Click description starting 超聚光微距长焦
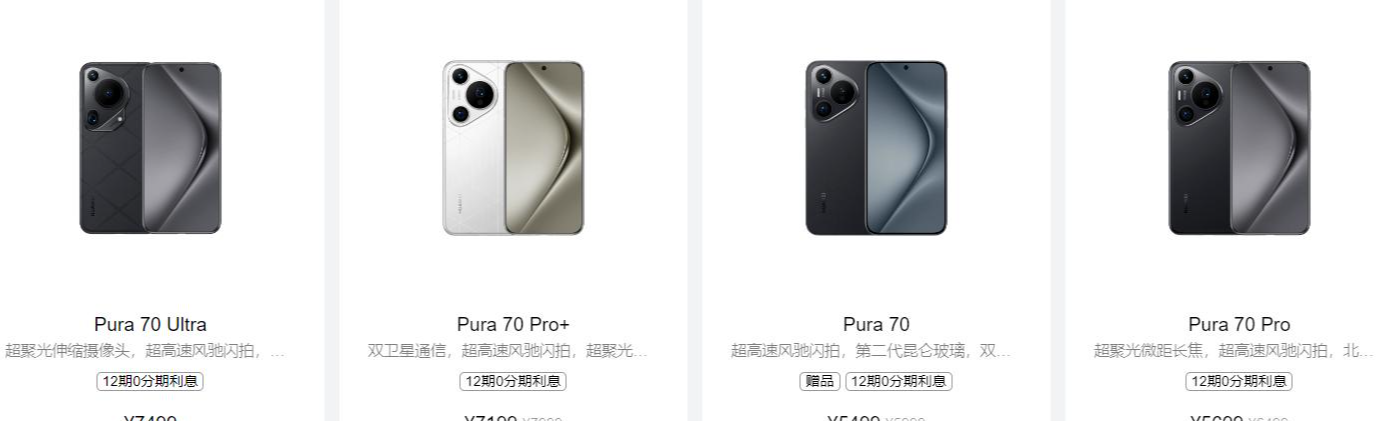The height and width of the screenshot is (421, 1387). tap(1234, 351)
